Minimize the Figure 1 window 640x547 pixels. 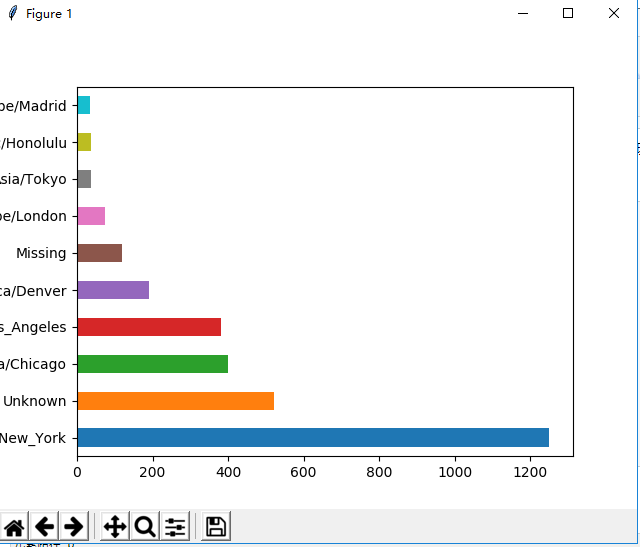click(523, 13)
